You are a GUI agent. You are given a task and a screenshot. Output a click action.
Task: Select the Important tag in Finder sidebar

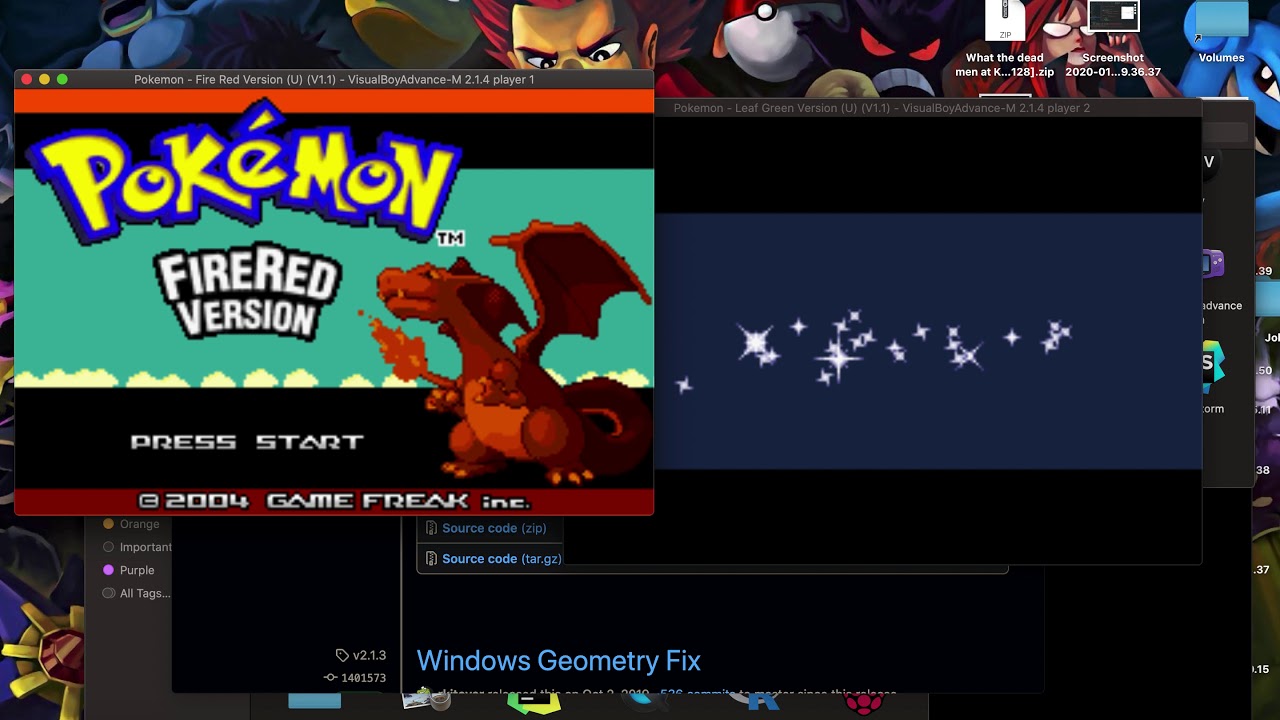[138, 547]
